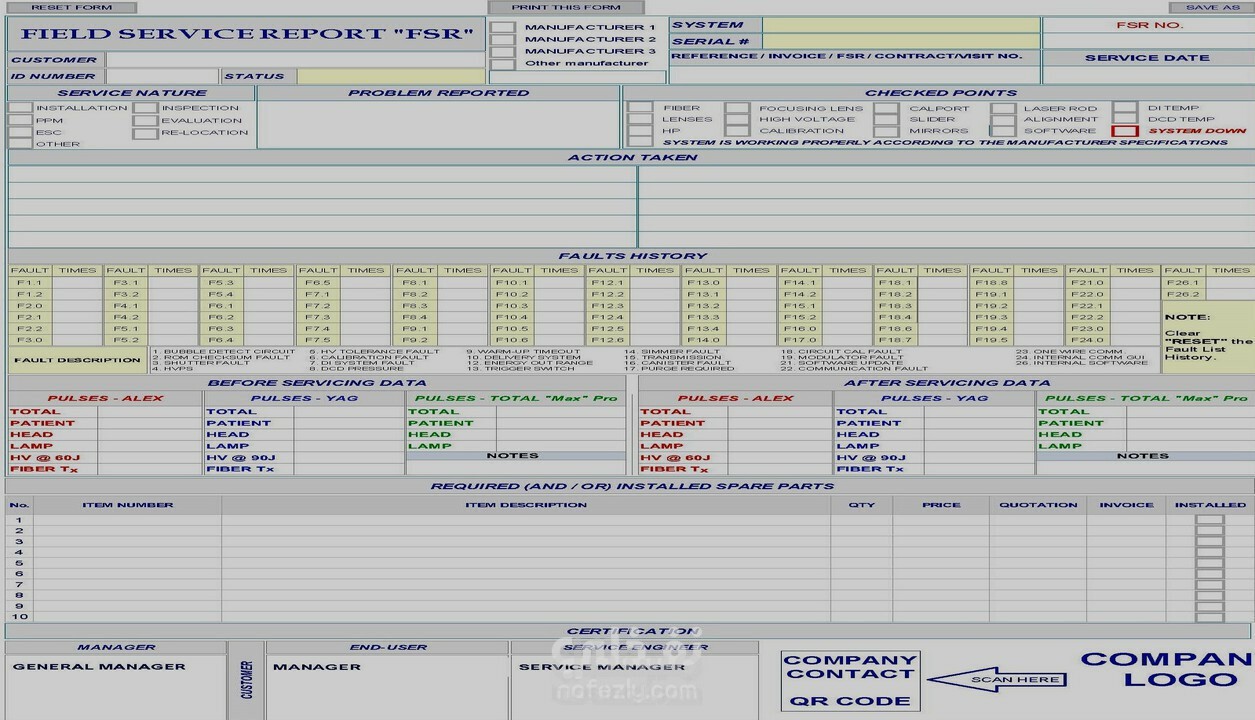Image resolution: width=1255 pixels, height=720 pixels.
Task: Click the COMPANY CONTACT QR CODE box
Action: (x=851, y=681)
